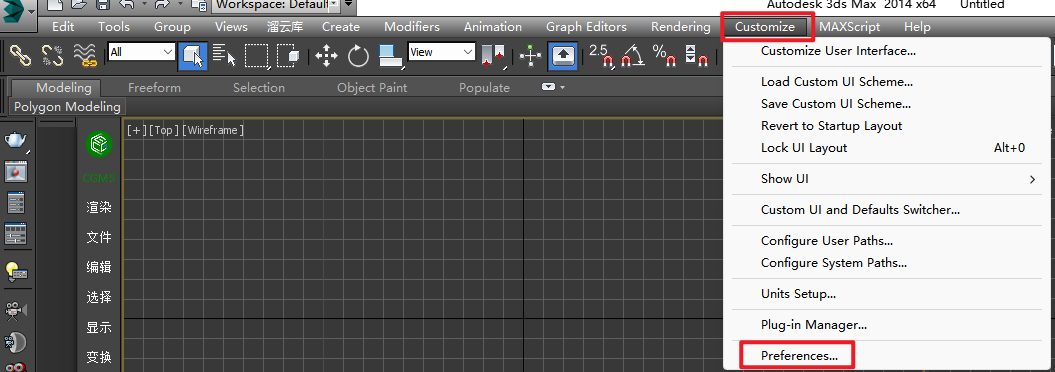Viewport: 1055px width, 372px height.
Task: Click the Select and Link chain icon
Action: click(x=20, y=55)
